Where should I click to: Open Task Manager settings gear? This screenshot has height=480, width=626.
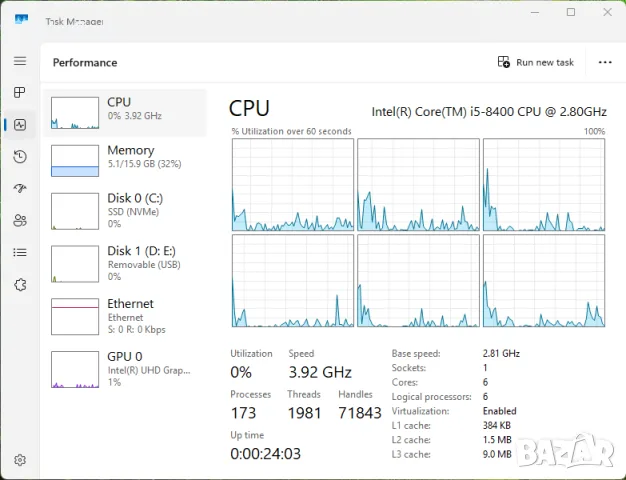pyautogui.click(x=20, y=460)
